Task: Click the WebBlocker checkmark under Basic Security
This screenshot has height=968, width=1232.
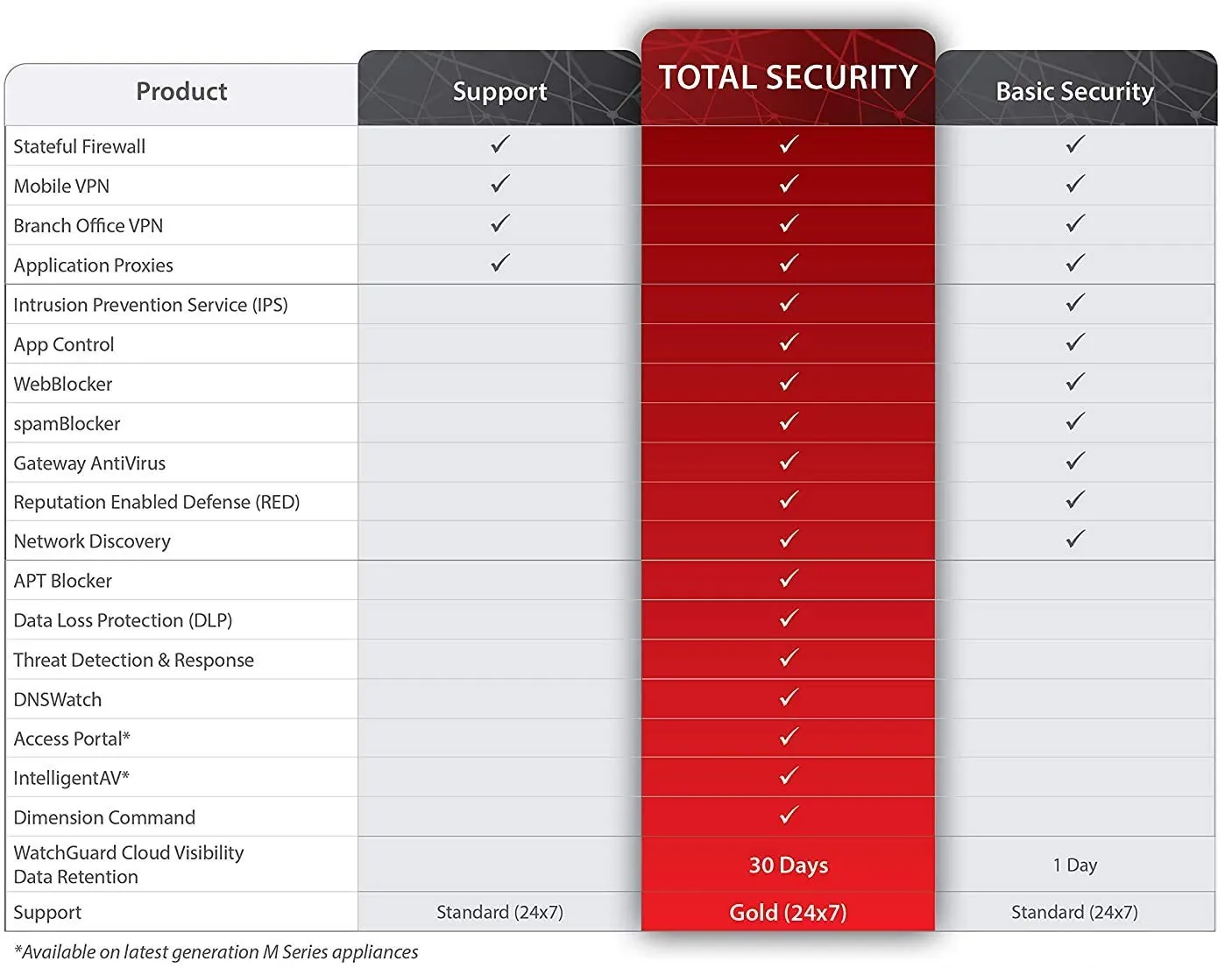Action: 1075,382
